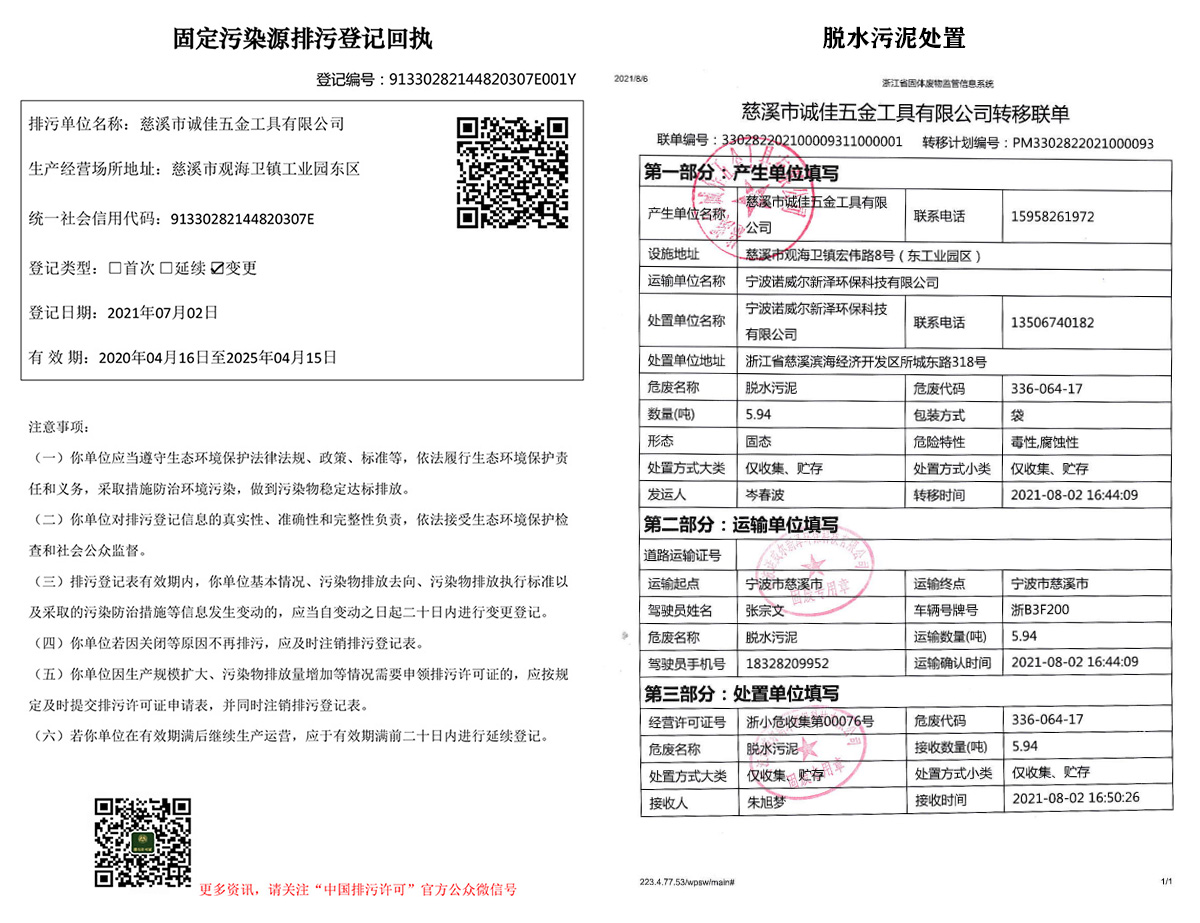Select phone number 15958261972

(x=1053, y=216)
